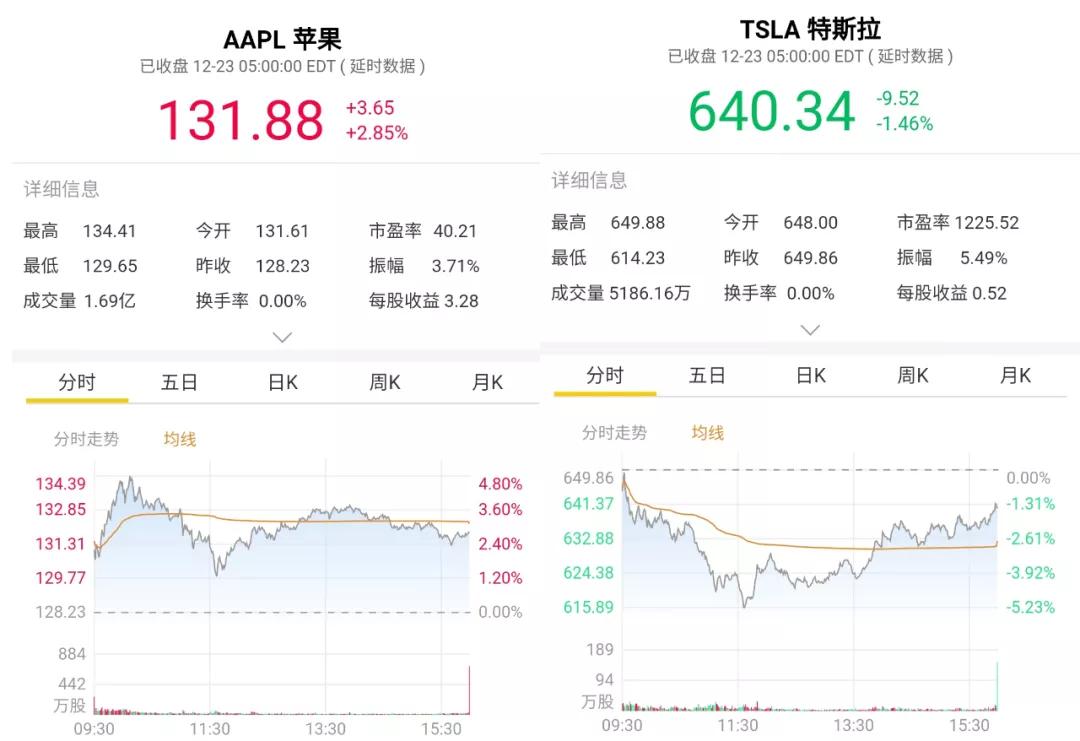This screenshot has height=741, width=1080.
Task: Expand AAPL details with the down chevron
Action: [283, 337]
